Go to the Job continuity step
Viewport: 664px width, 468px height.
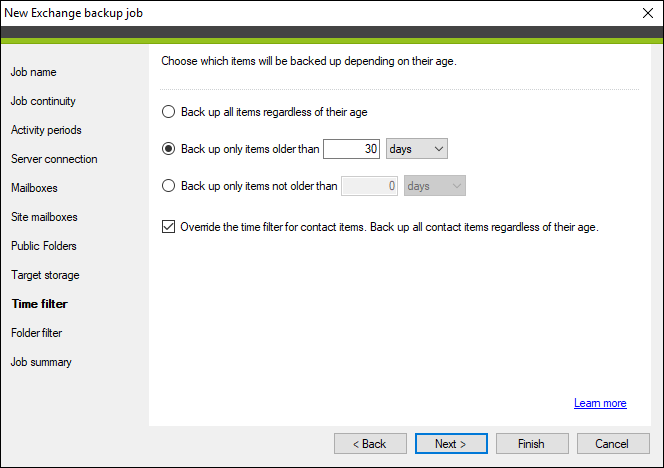pos(43,101)
